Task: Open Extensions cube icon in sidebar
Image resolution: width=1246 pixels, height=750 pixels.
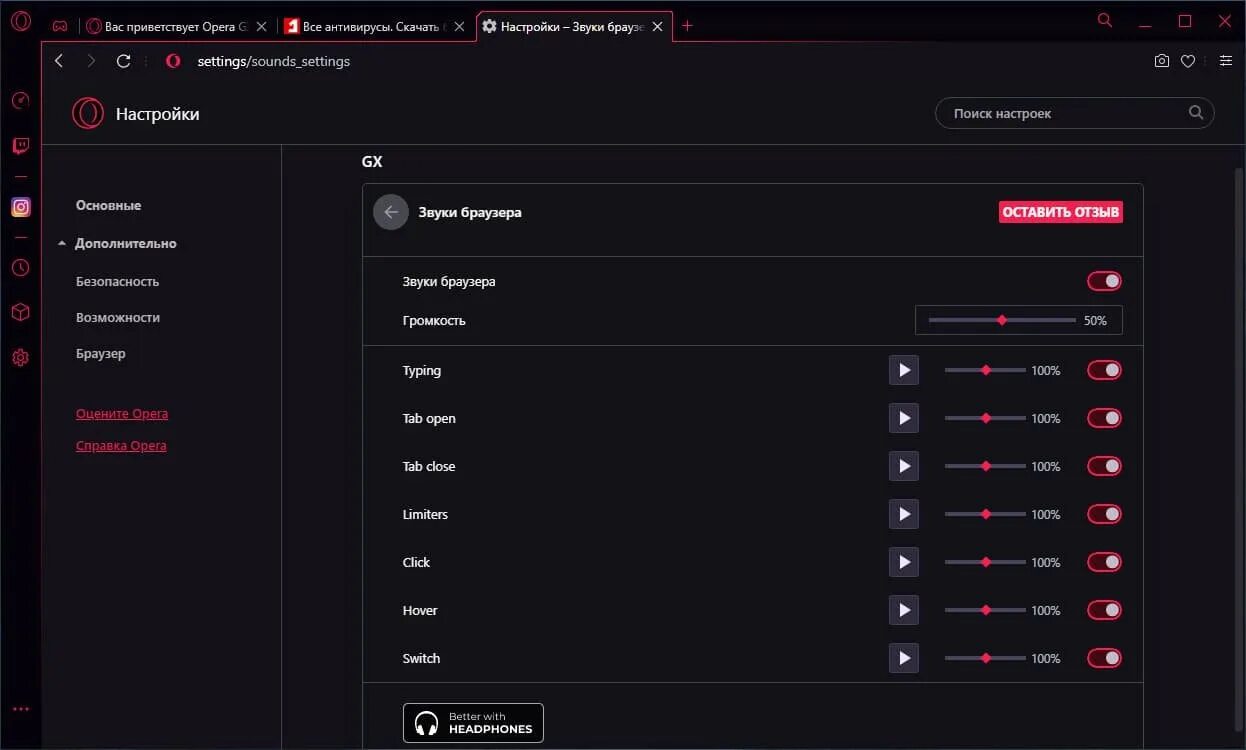Action: click(20, 313)
